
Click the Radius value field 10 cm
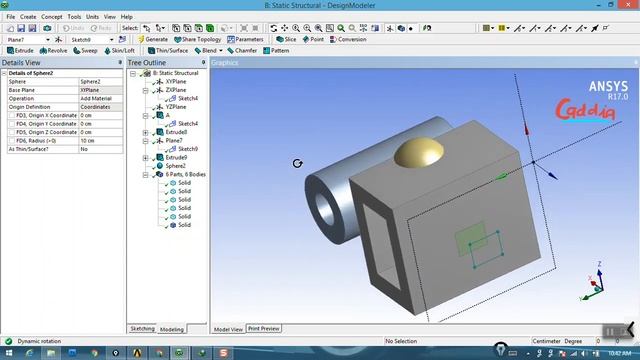coord(100,141)
